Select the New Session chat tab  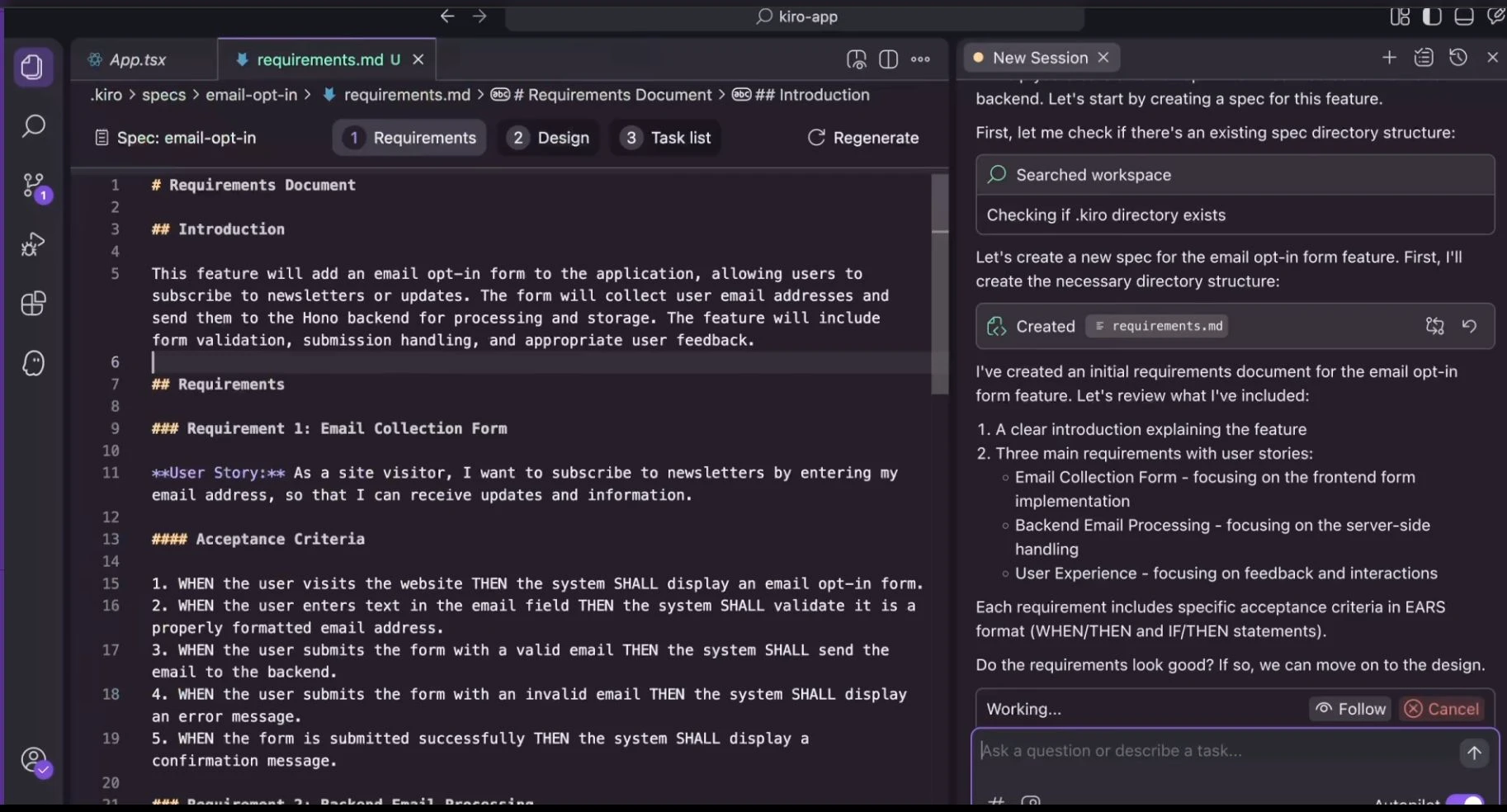[1041, 58]
